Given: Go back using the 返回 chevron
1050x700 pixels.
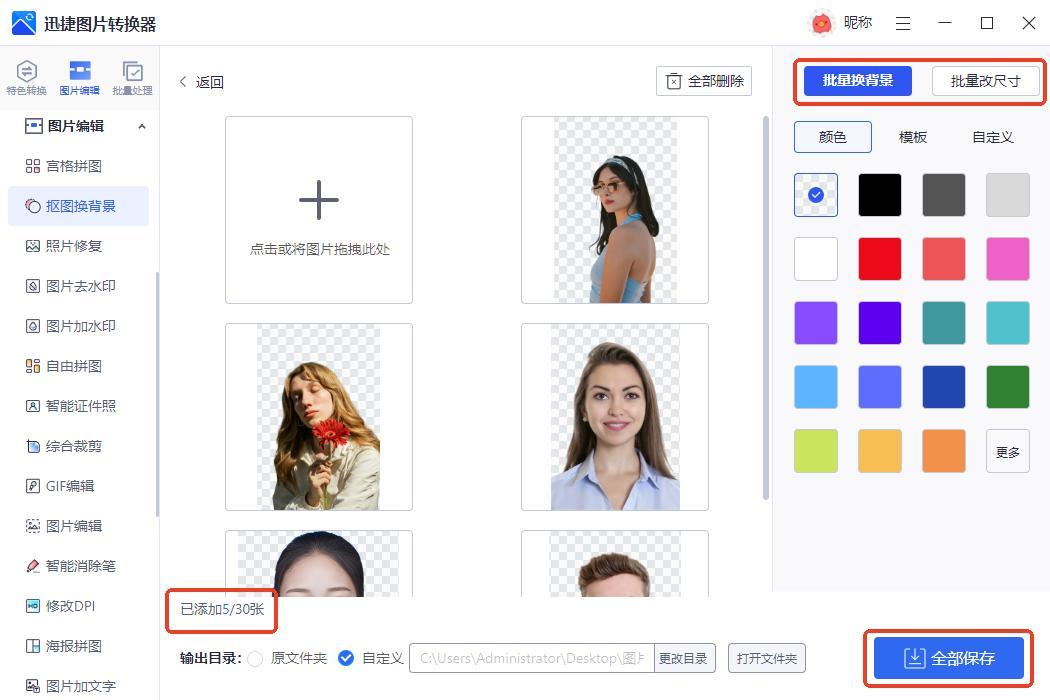Looking at the screenshot, I should 183,82.
